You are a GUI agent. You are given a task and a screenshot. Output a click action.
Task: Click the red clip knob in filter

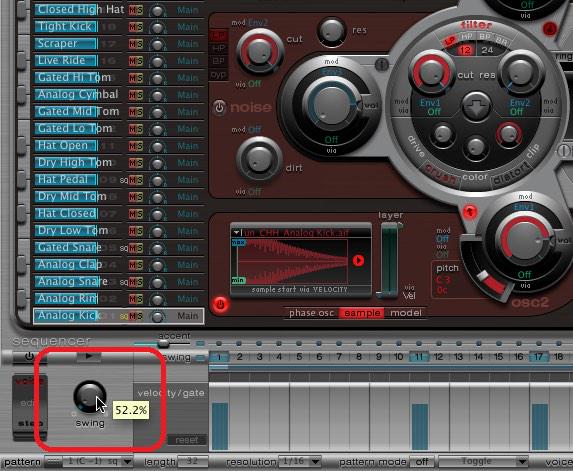(509, 134)
